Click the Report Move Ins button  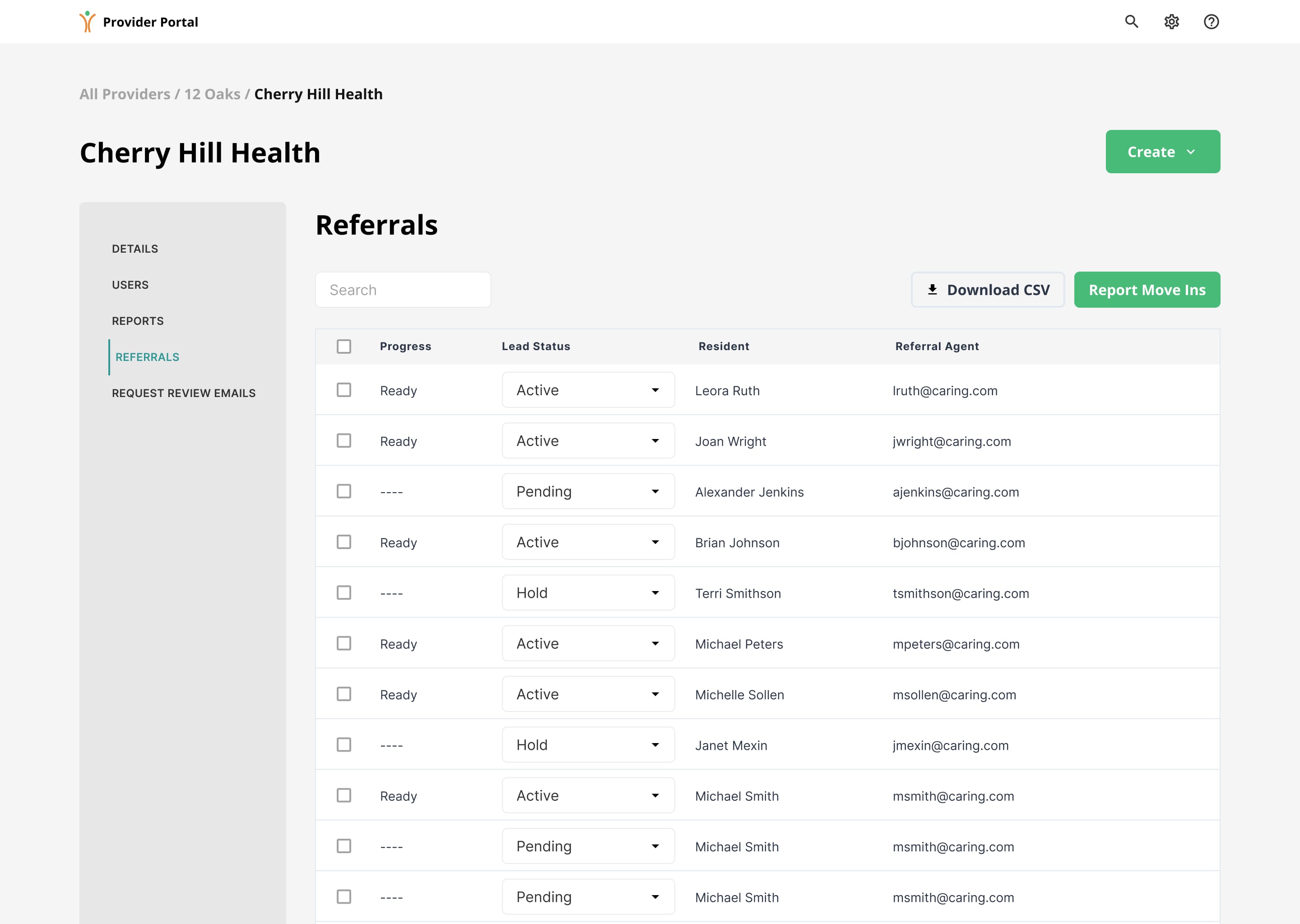(1147, 290)
